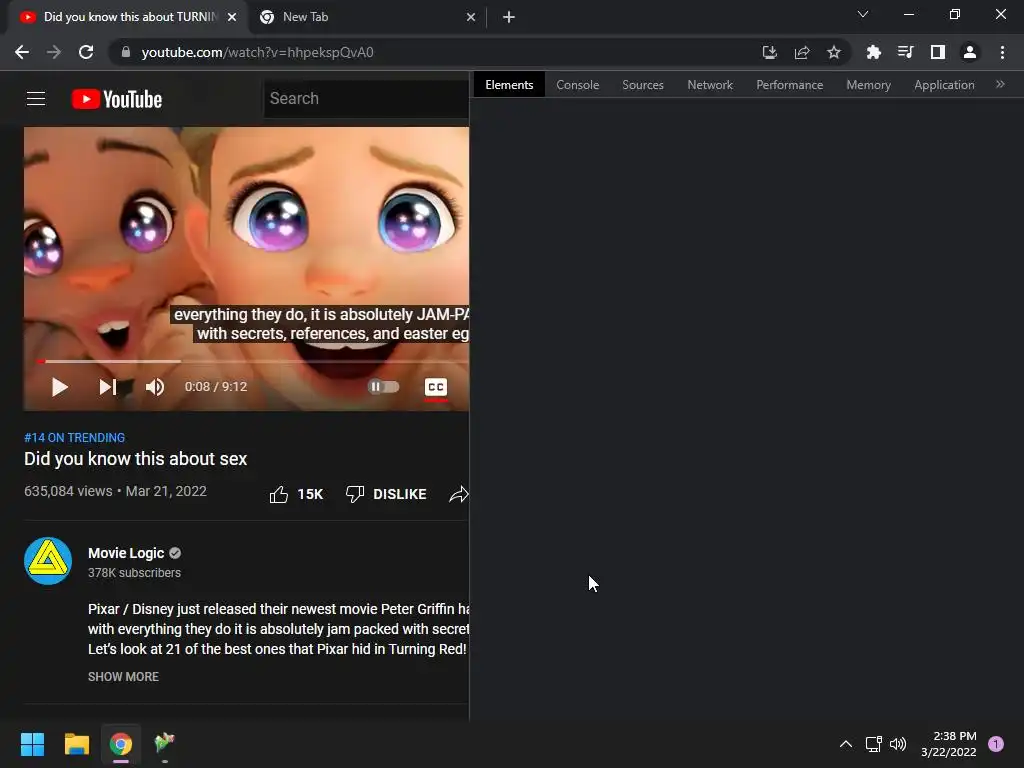Open the Memory DevTools tab
This screenshot has height=768, width=1024.
point(869,85)
